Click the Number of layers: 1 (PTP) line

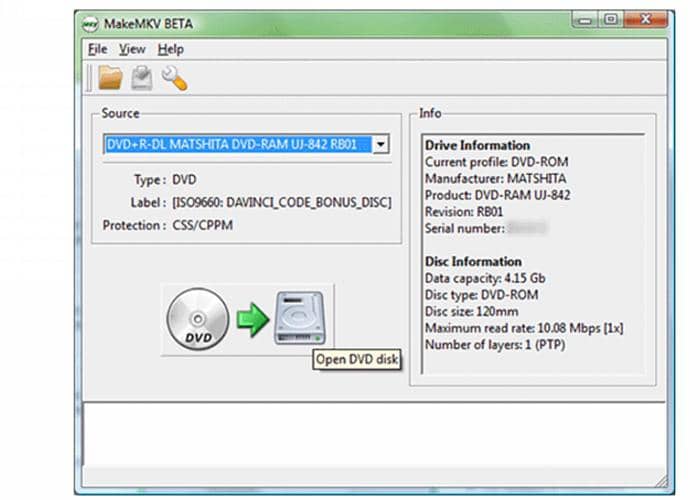495,345
